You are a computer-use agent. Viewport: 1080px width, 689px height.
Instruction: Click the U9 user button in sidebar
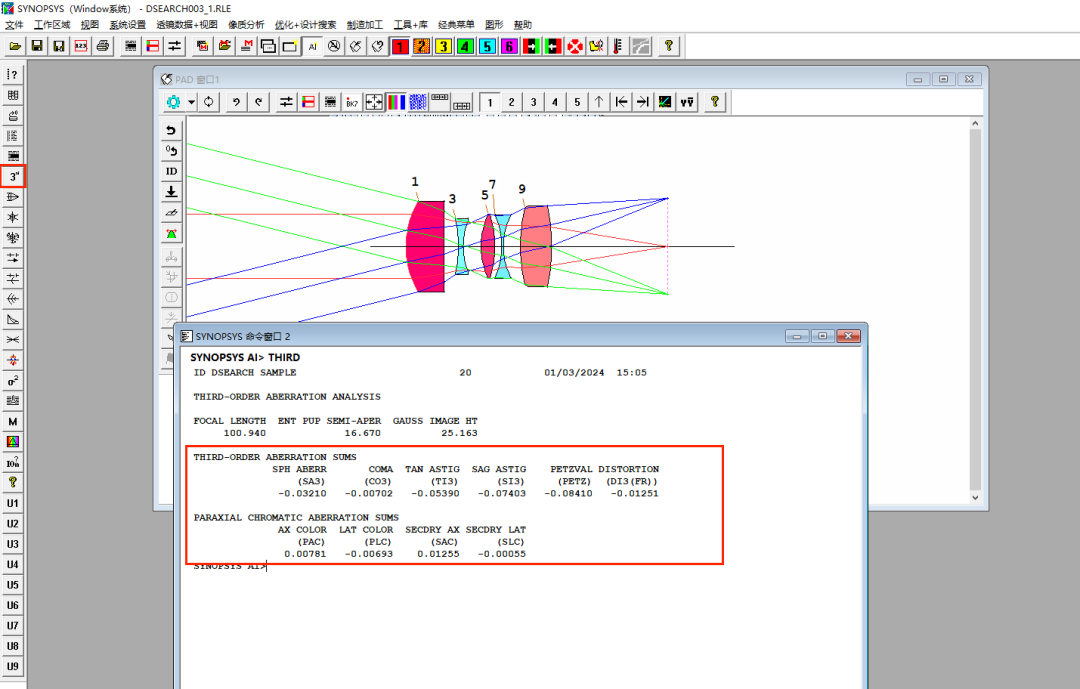(13, 666)
